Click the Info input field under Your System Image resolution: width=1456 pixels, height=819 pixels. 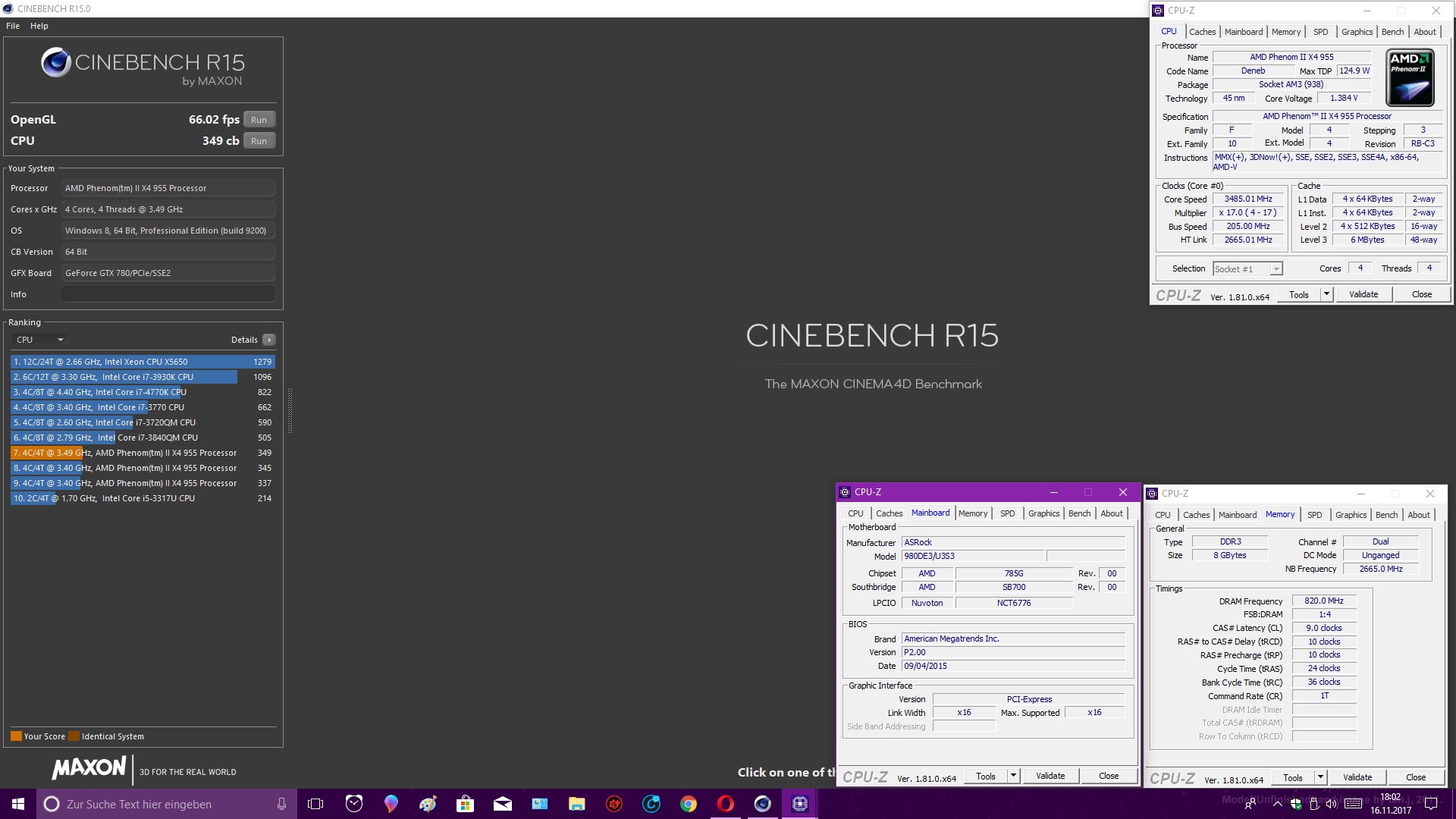tap(168, 294)
